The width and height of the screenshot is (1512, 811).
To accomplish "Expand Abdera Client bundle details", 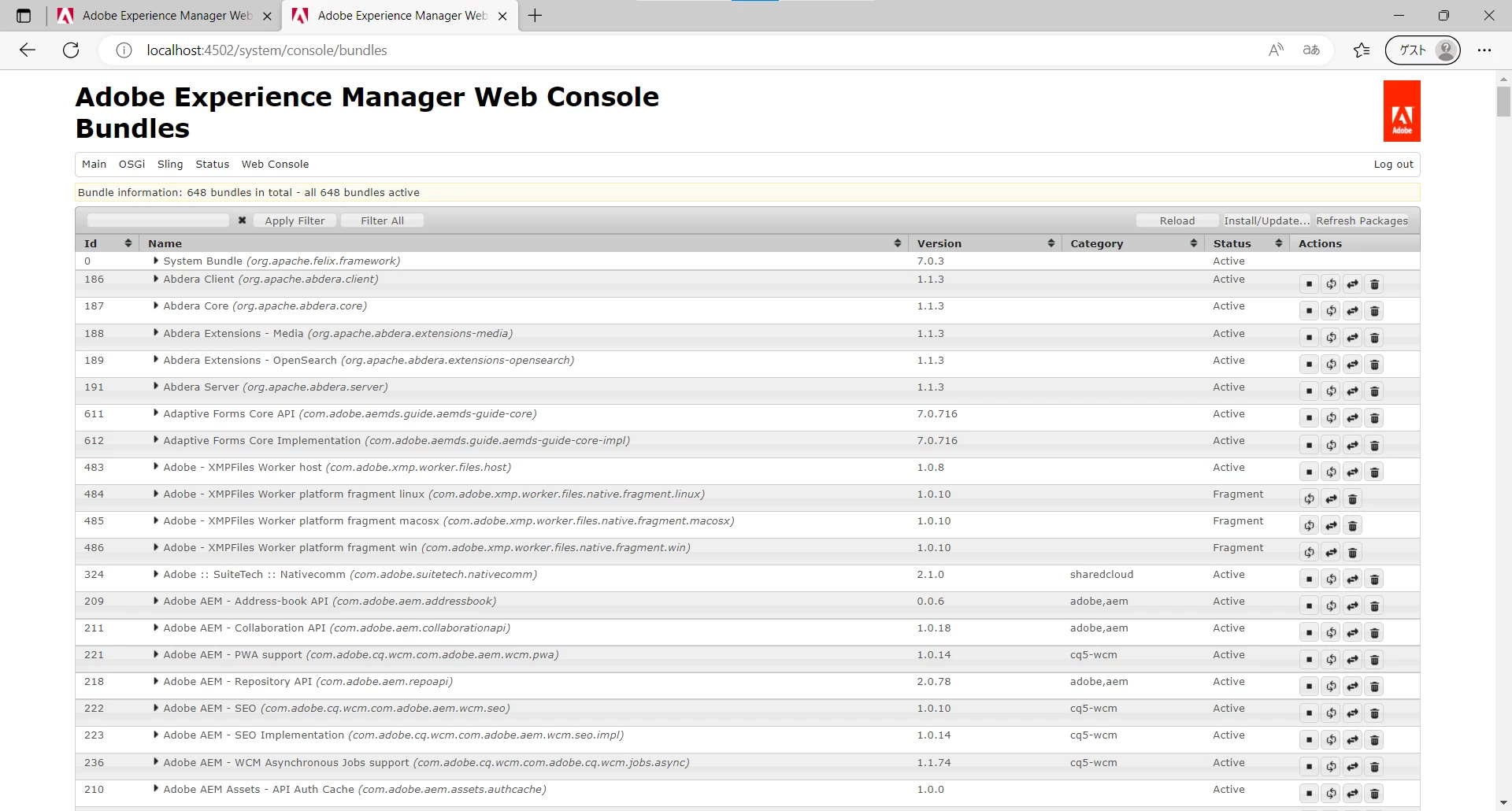I will click(x=156, y=279).
